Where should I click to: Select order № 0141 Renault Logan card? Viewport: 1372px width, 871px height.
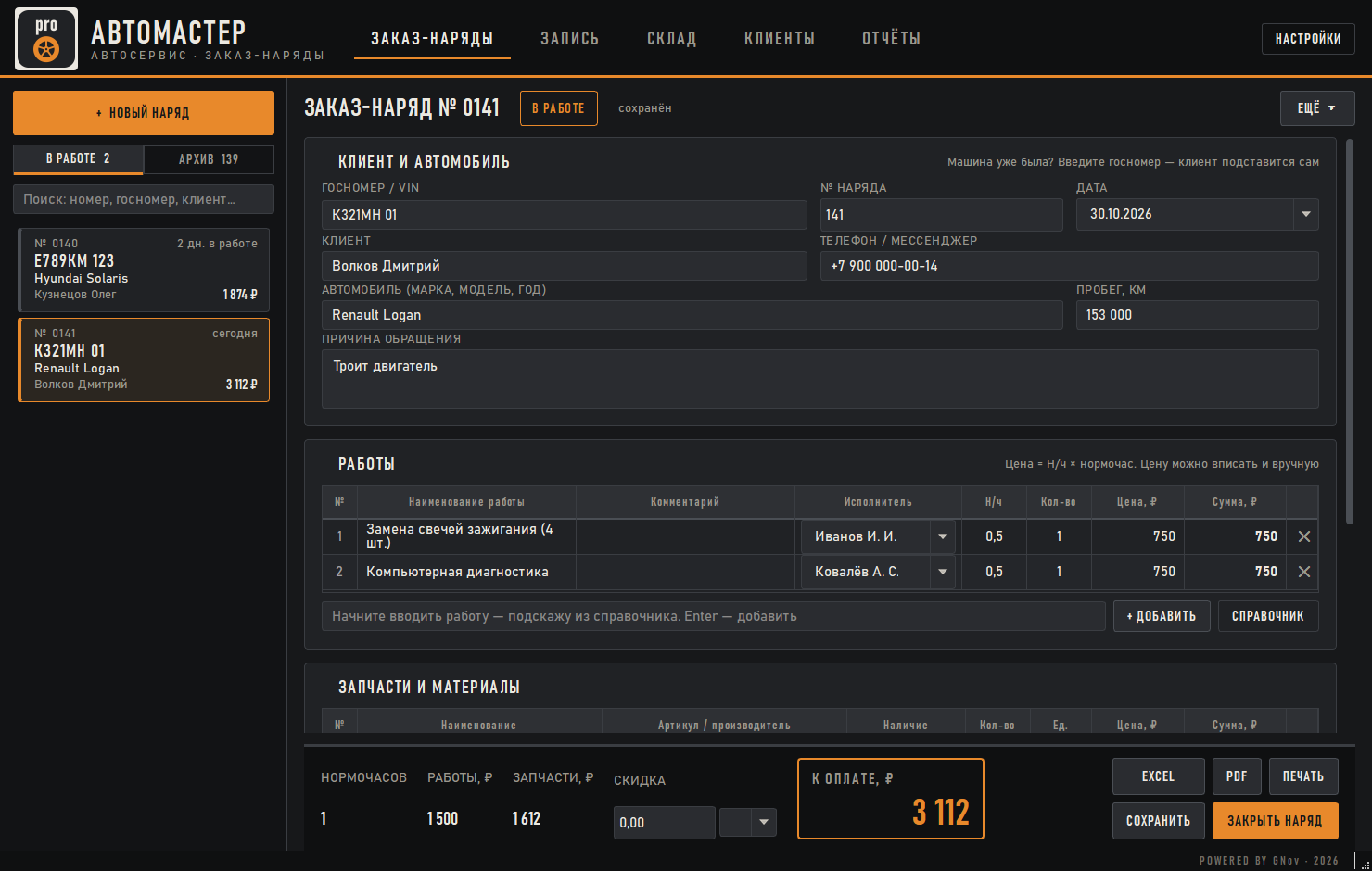[x=144, y=360]
